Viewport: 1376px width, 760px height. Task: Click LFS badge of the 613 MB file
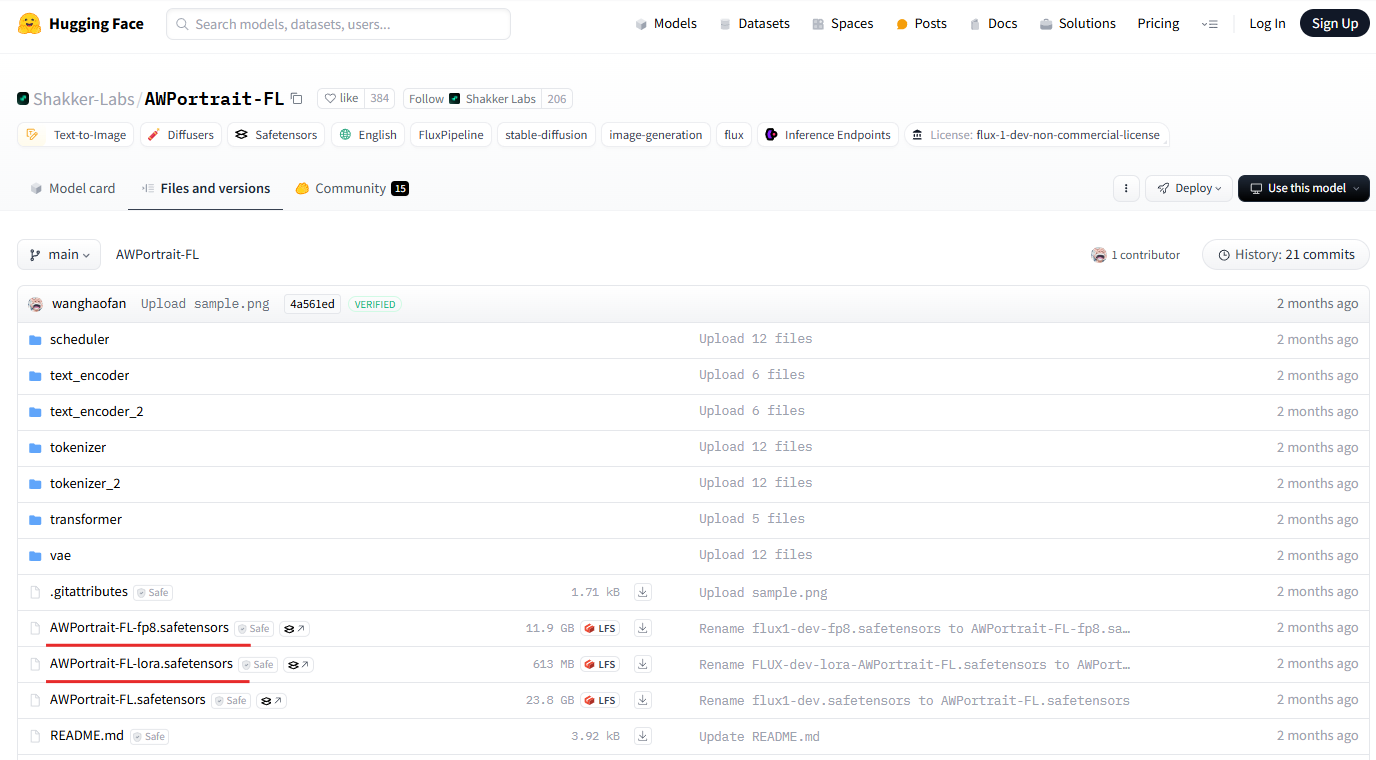(x=600, y=665)
